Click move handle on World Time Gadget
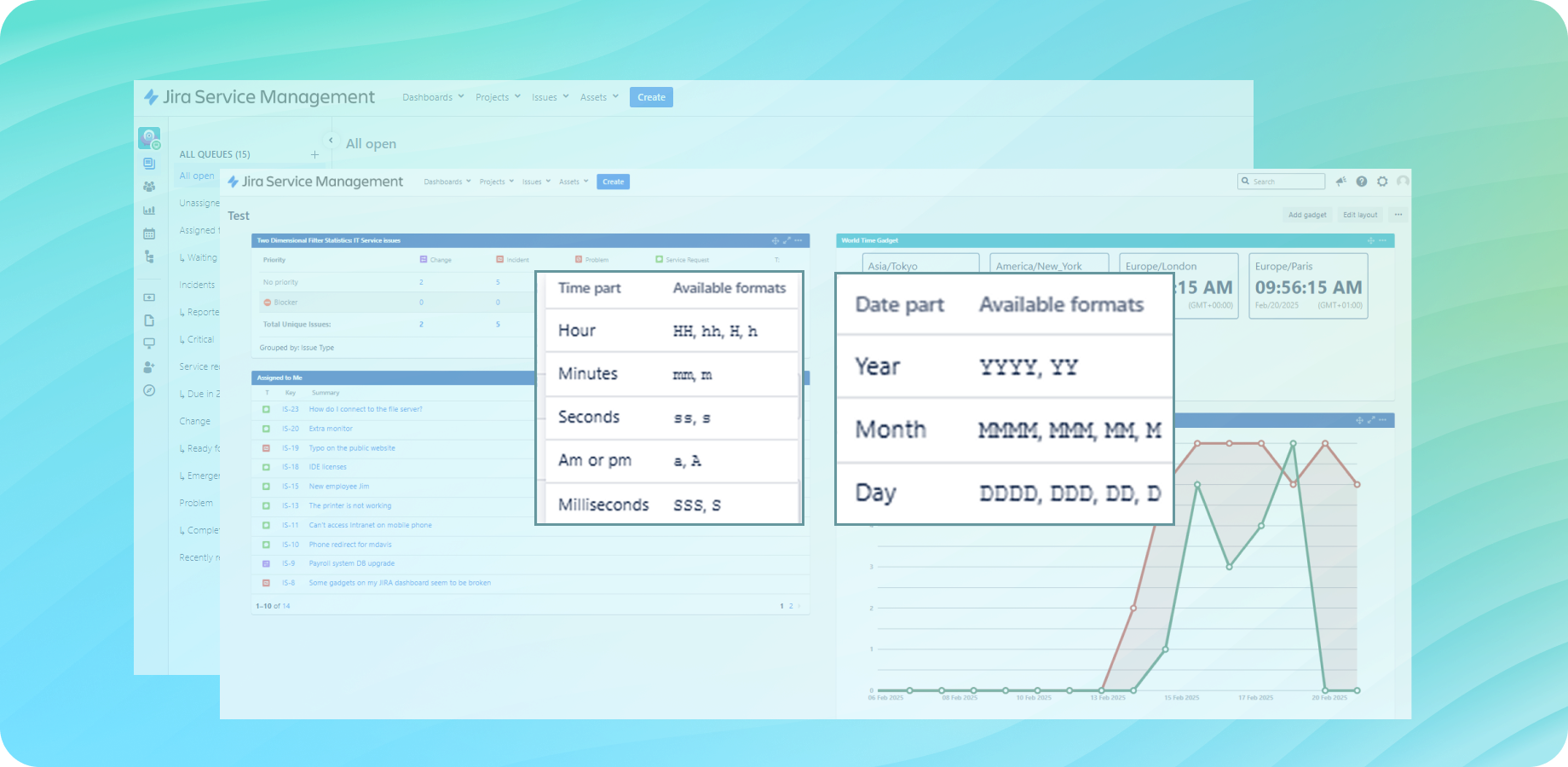 [x=1371, y=241]
